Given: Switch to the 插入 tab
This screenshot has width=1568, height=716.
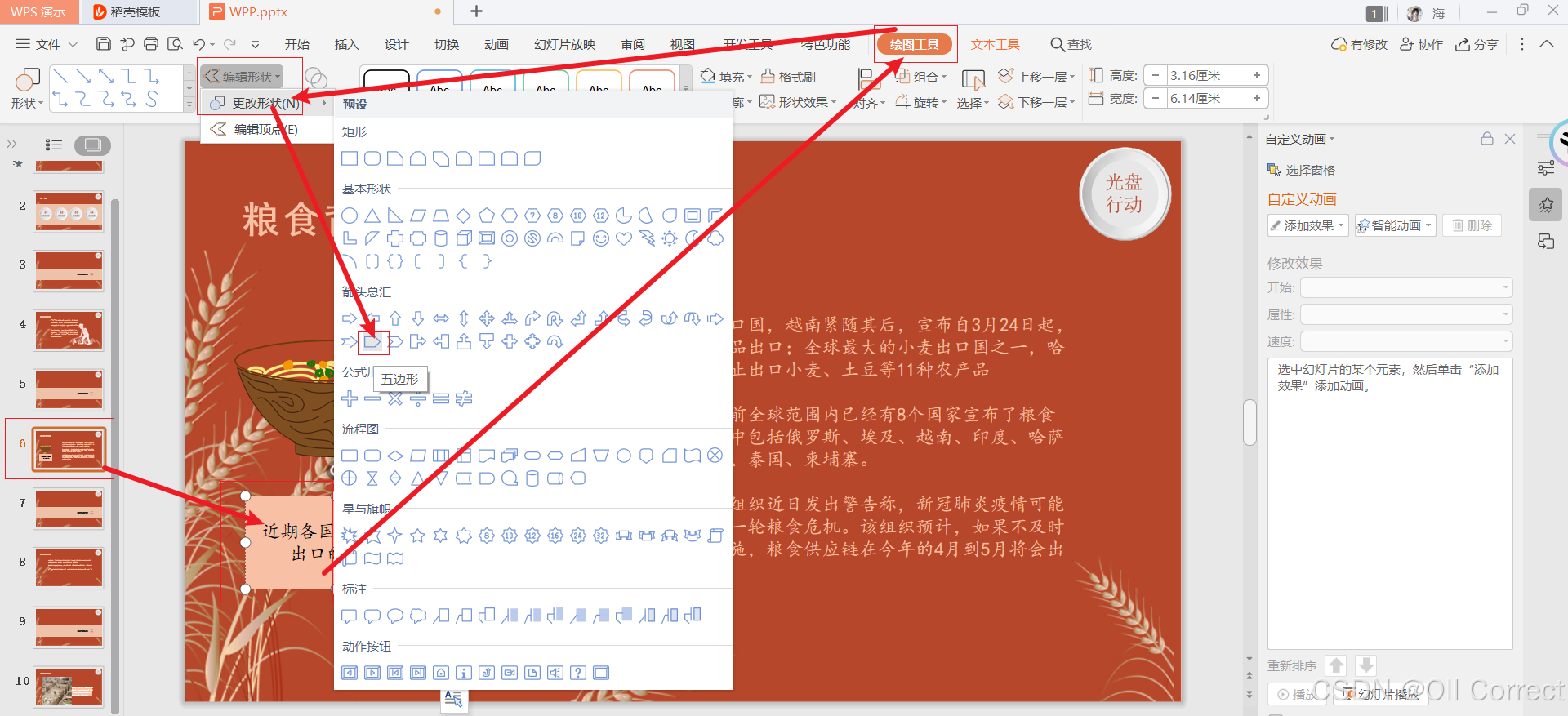Looking at the screenshot, I should pos(347,44).
